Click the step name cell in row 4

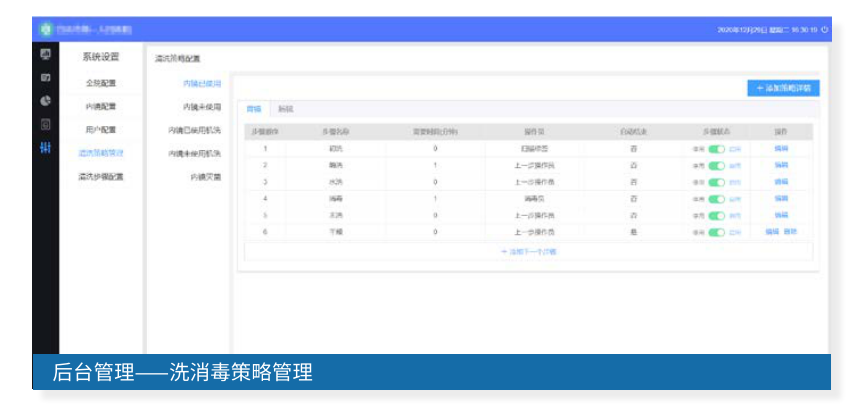tap(336, 199)
